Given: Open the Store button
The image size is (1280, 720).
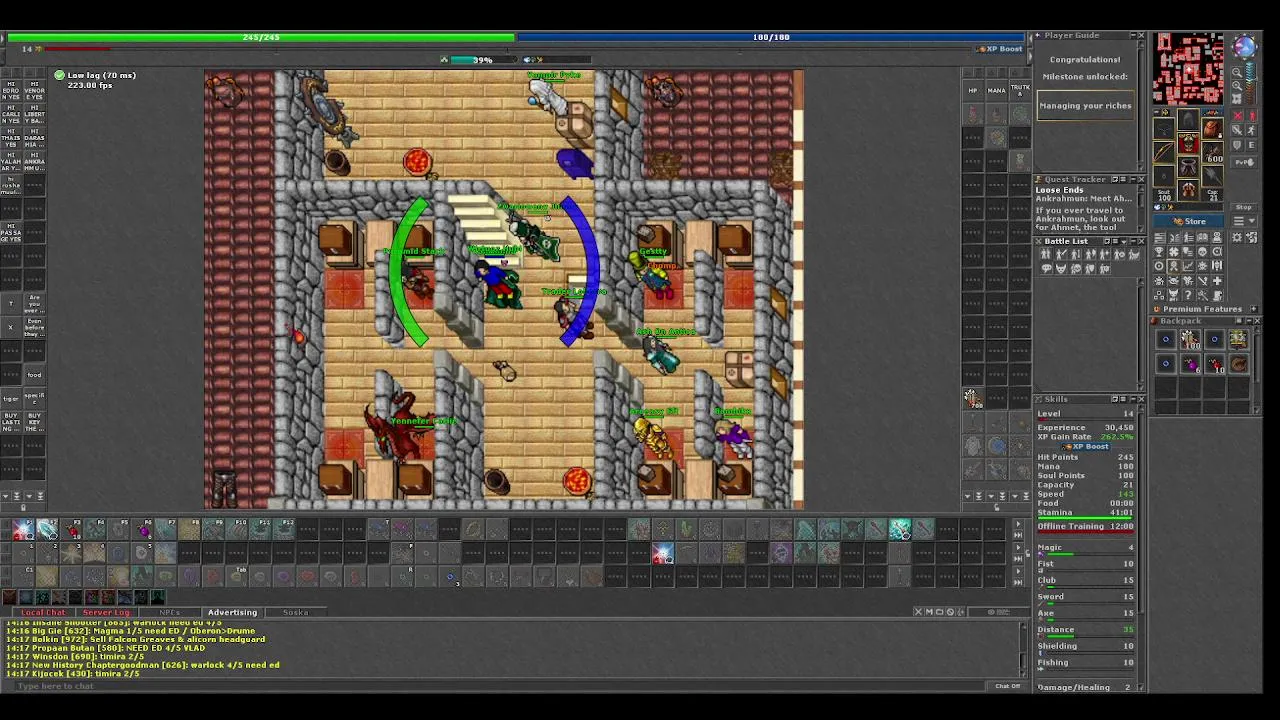Looking at the screenshot, I should (x=1188, y=221).
